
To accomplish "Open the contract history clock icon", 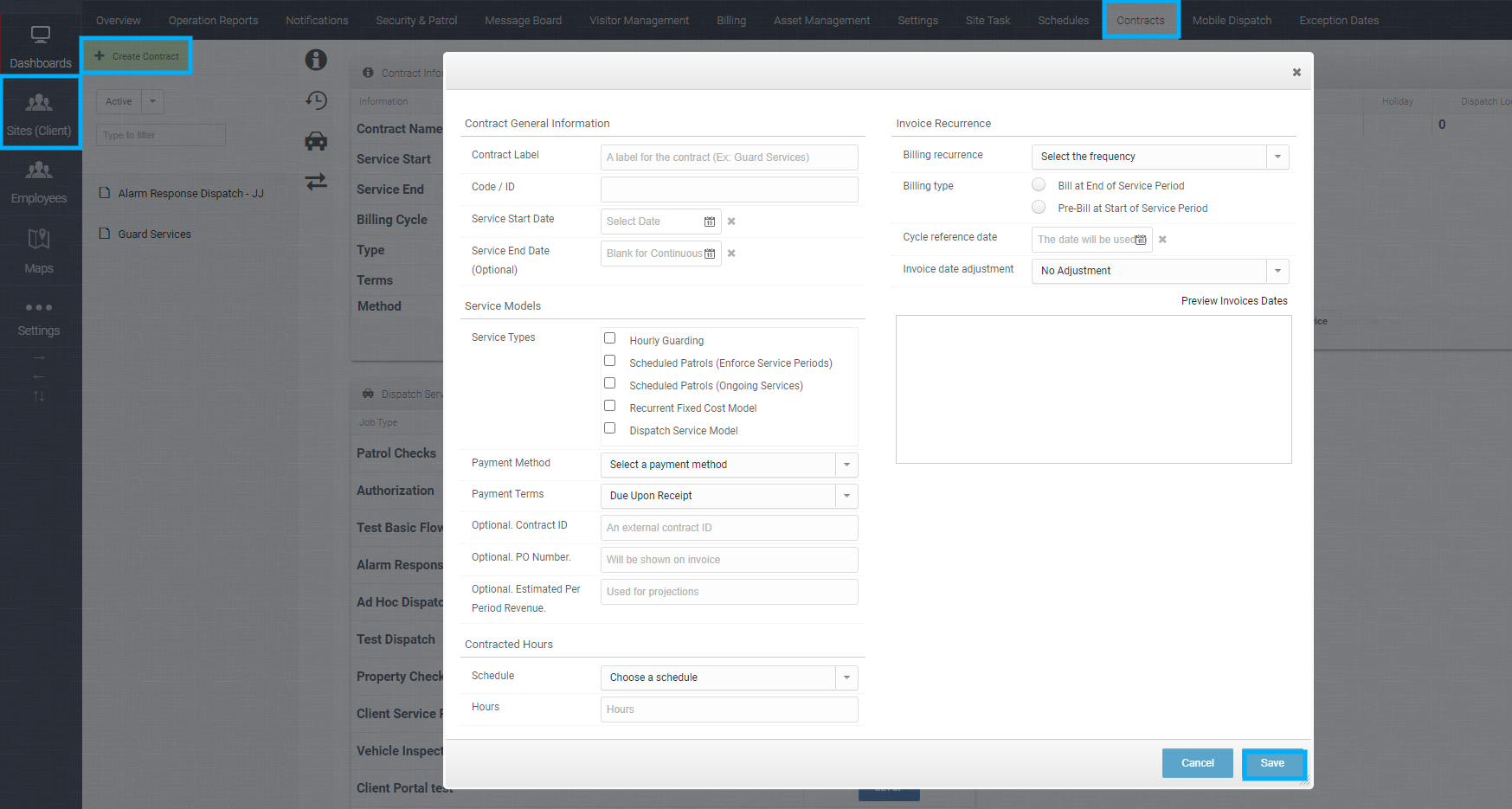I will (x=316, y=100).
